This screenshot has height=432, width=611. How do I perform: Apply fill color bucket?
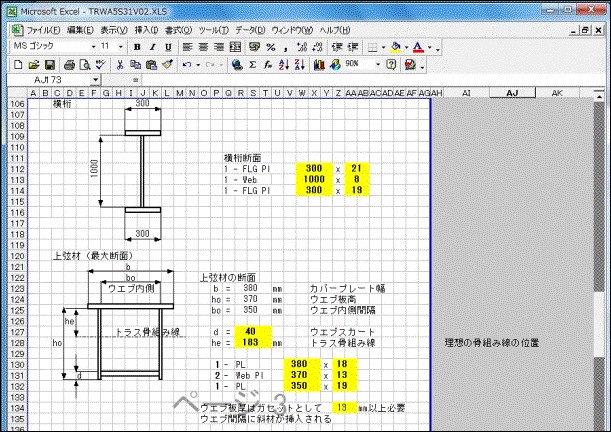396,48
